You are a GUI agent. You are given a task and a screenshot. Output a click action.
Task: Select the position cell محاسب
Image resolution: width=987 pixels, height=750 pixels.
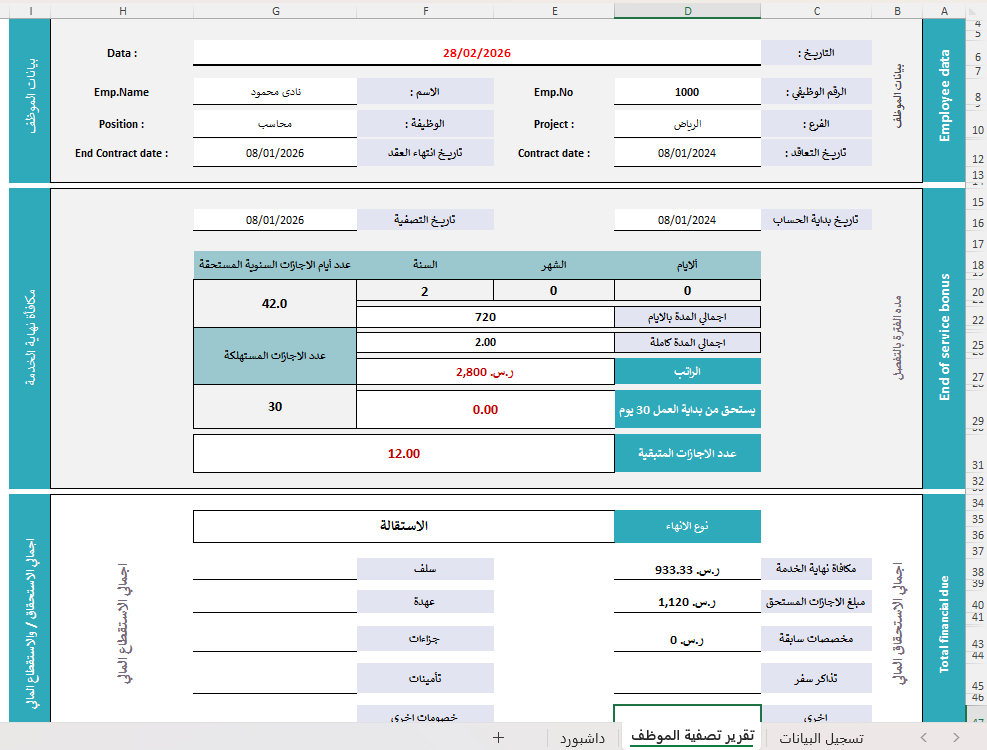pos(274,124)
